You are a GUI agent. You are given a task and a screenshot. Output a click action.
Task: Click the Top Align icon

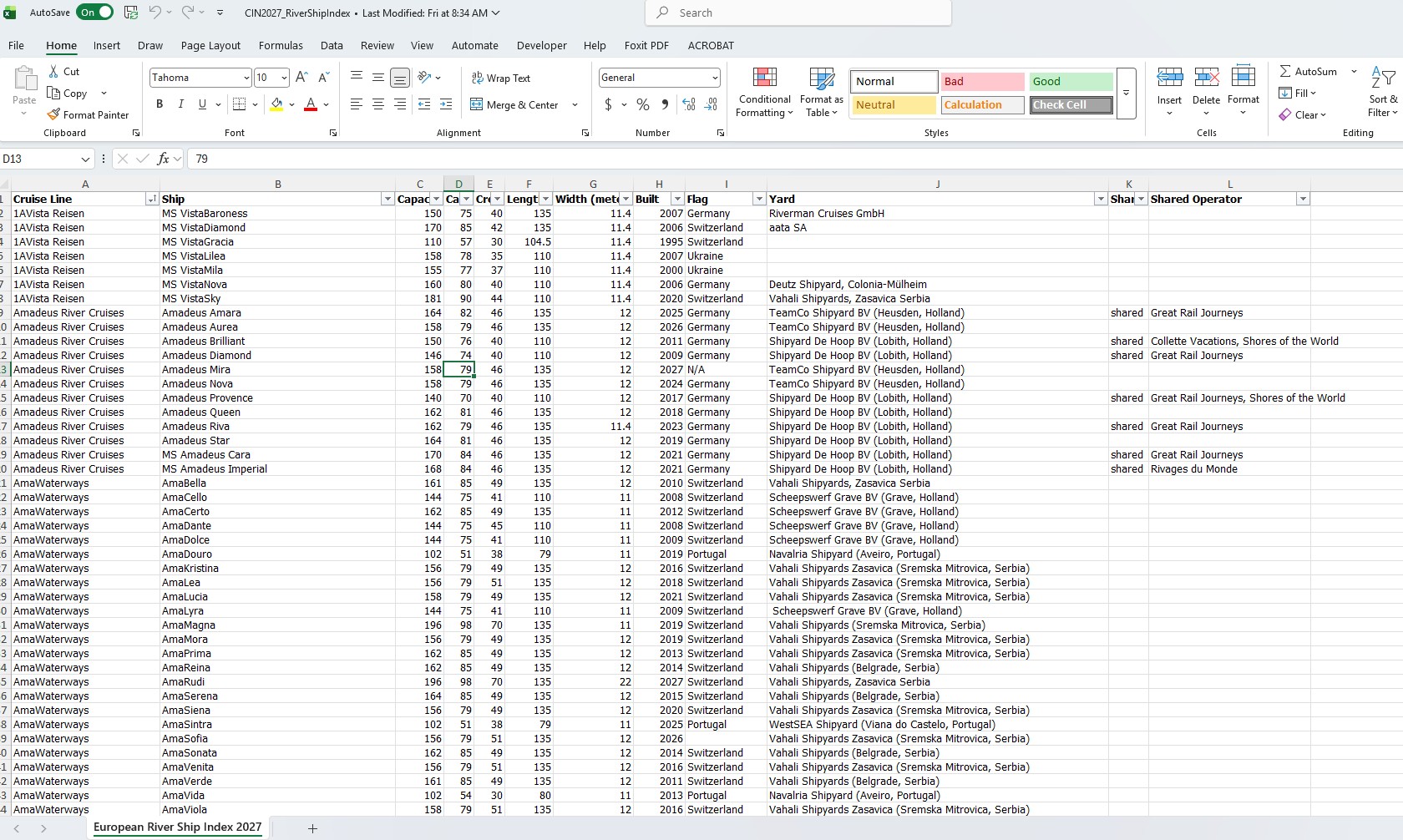tap(357, 78)
